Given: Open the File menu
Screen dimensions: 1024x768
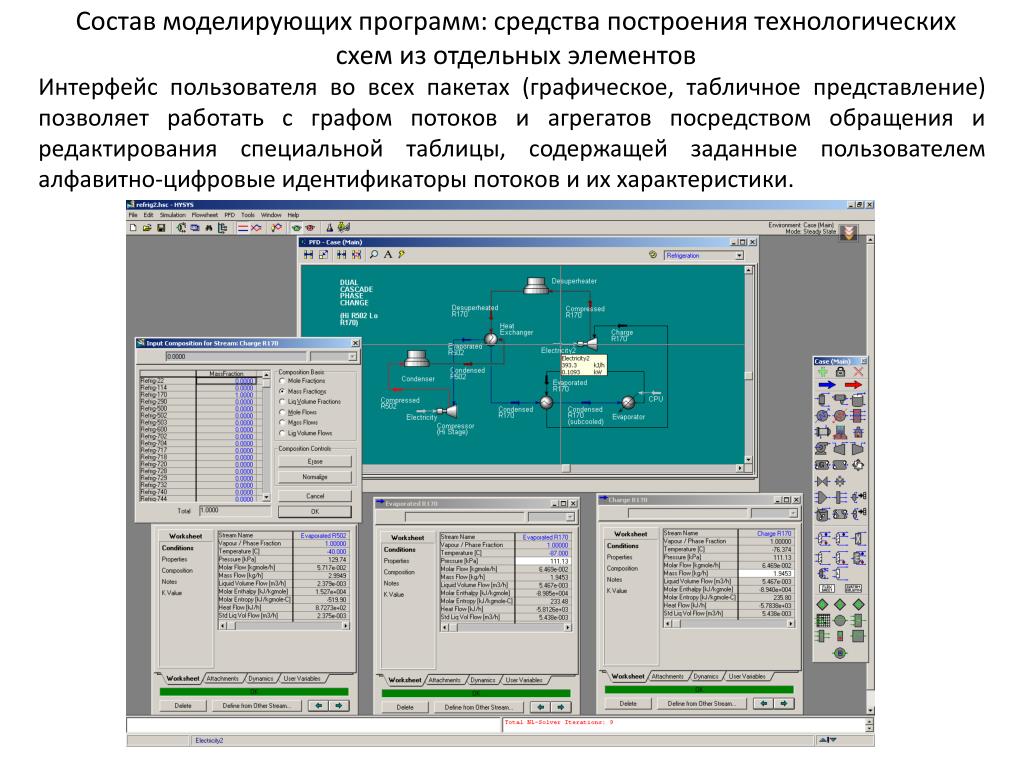Looking at the screenshot, I should (x=133, y=215).
